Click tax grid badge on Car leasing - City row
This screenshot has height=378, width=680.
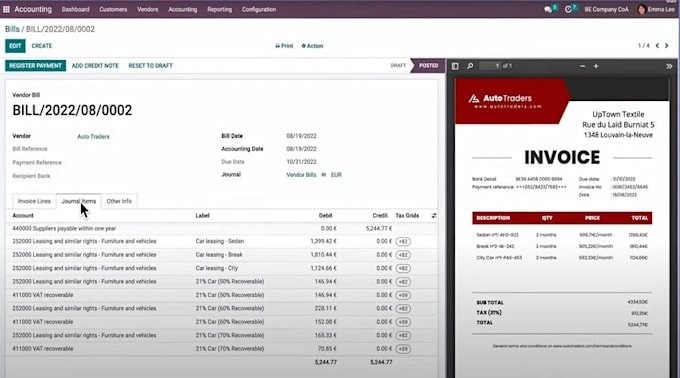[x=403, y=268]
